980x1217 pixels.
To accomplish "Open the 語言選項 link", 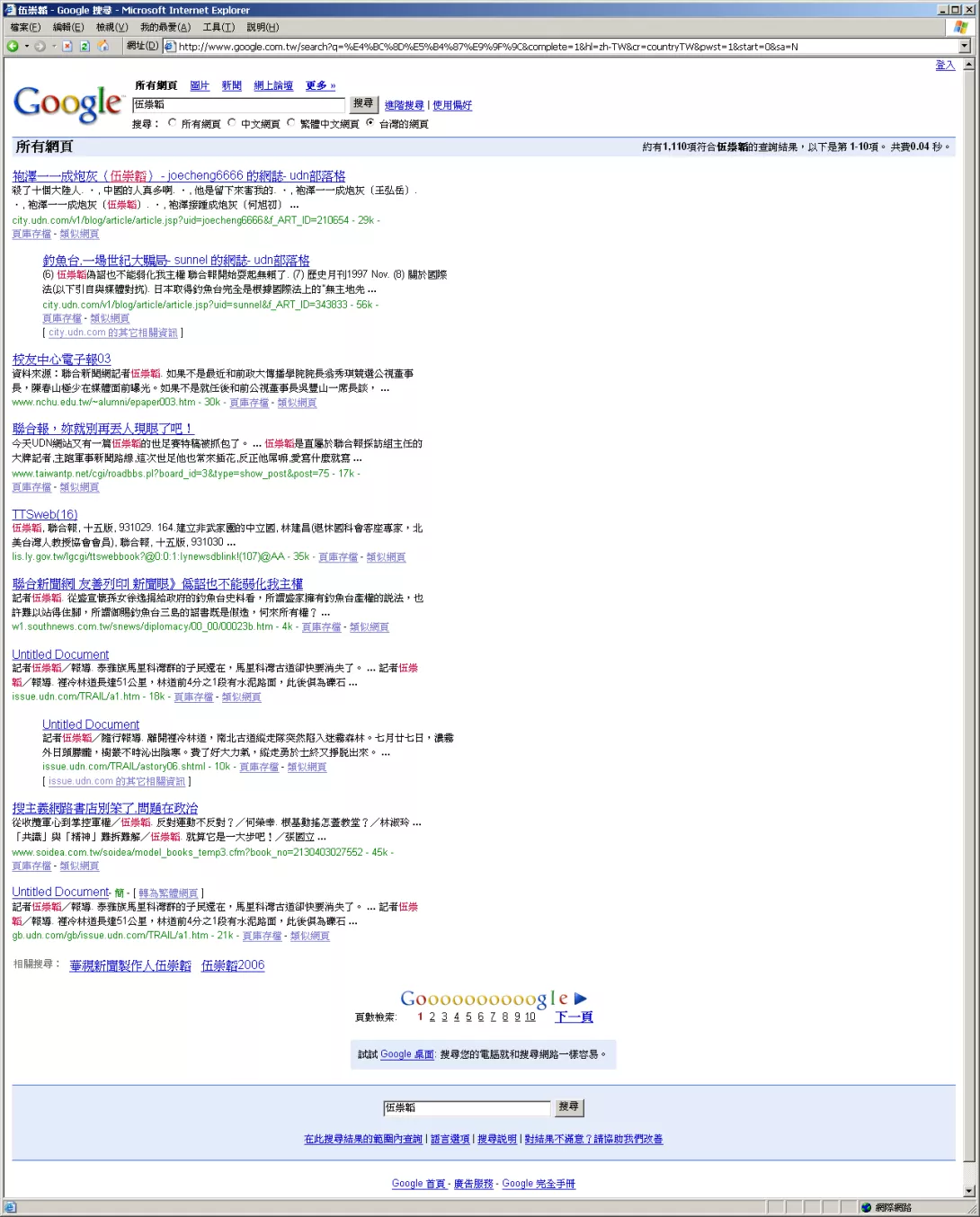I will click(x=450, y=1139).
